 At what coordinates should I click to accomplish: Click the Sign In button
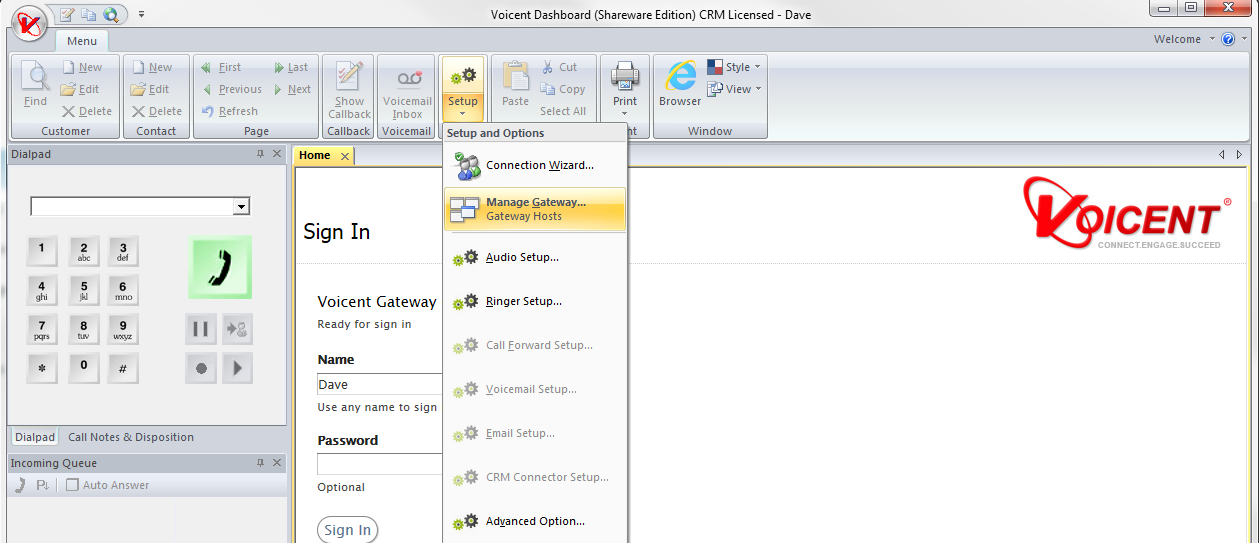(x=347, y=530)
